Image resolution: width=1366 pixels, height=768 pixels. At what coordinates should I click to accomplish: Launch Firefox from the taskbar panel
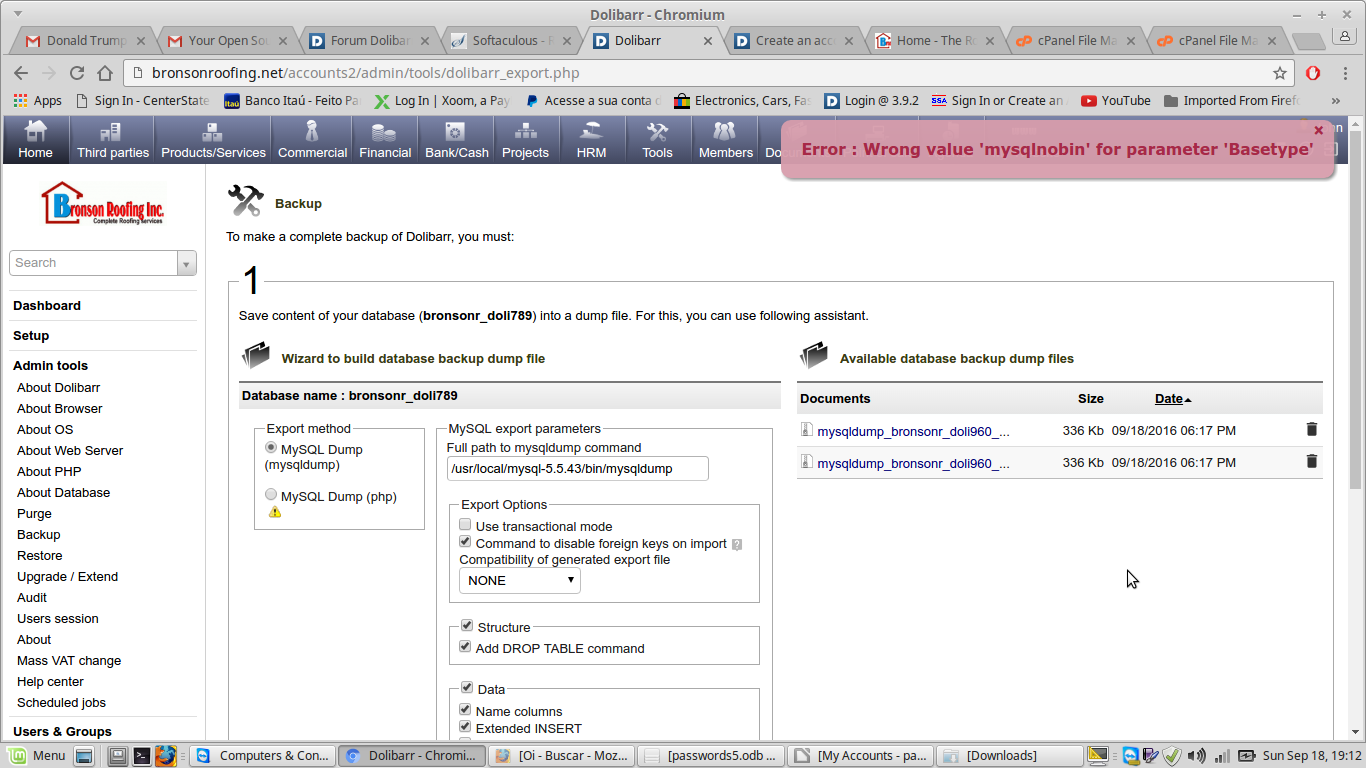165,755
